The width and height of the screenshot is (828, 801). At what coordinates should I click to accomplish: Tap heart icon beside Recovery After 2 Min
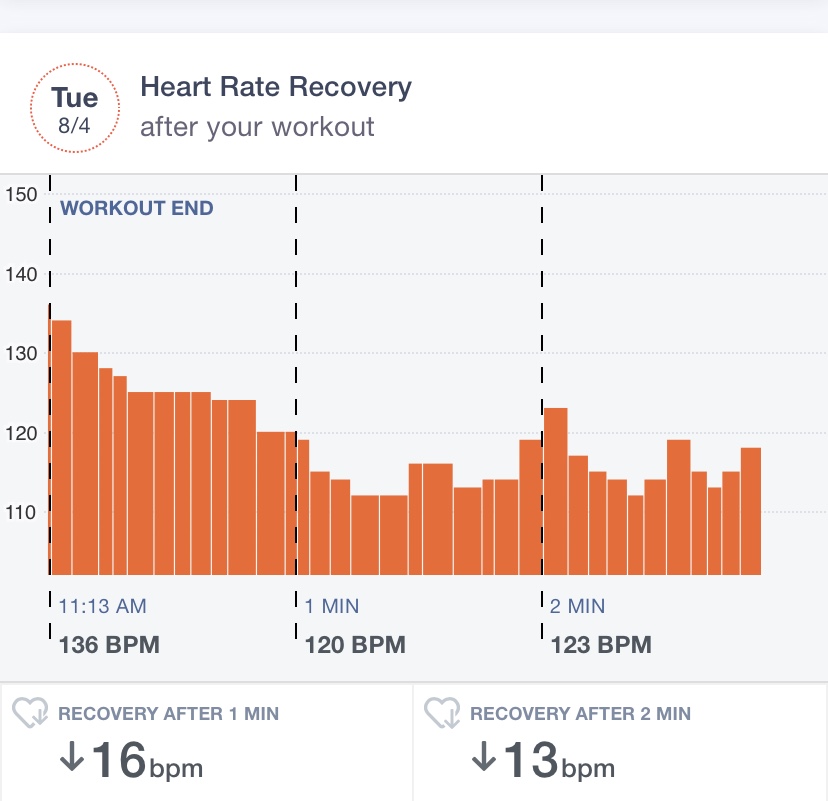tap(442, 713)
